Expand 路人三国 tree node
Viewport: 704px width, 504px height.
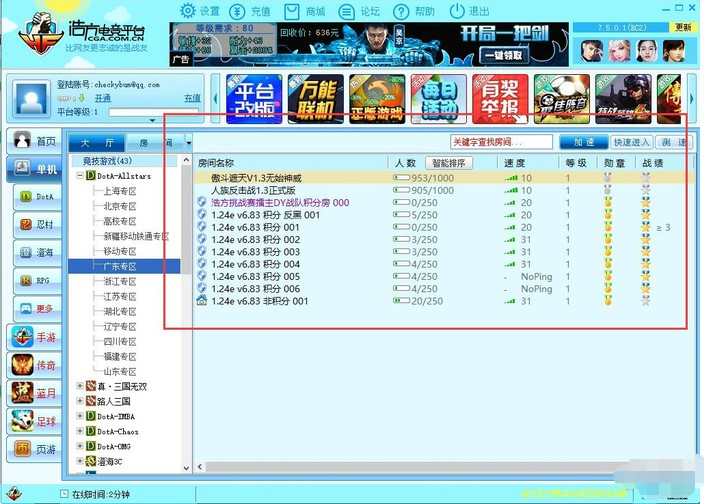(79, 401)
